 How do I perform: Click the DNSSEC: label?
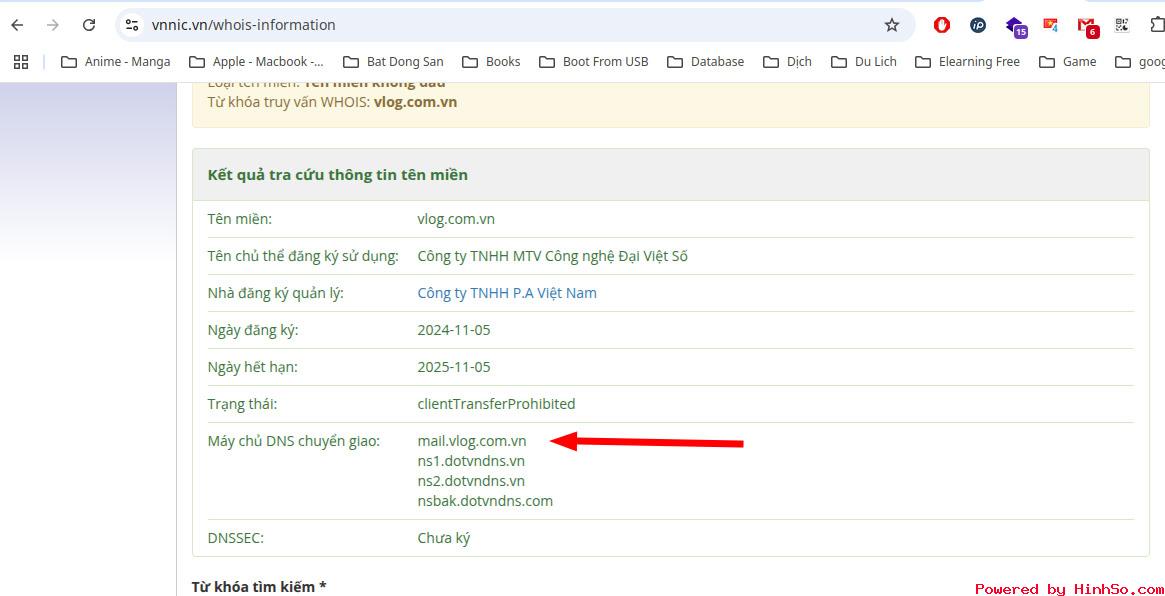[x=235, y=539]
